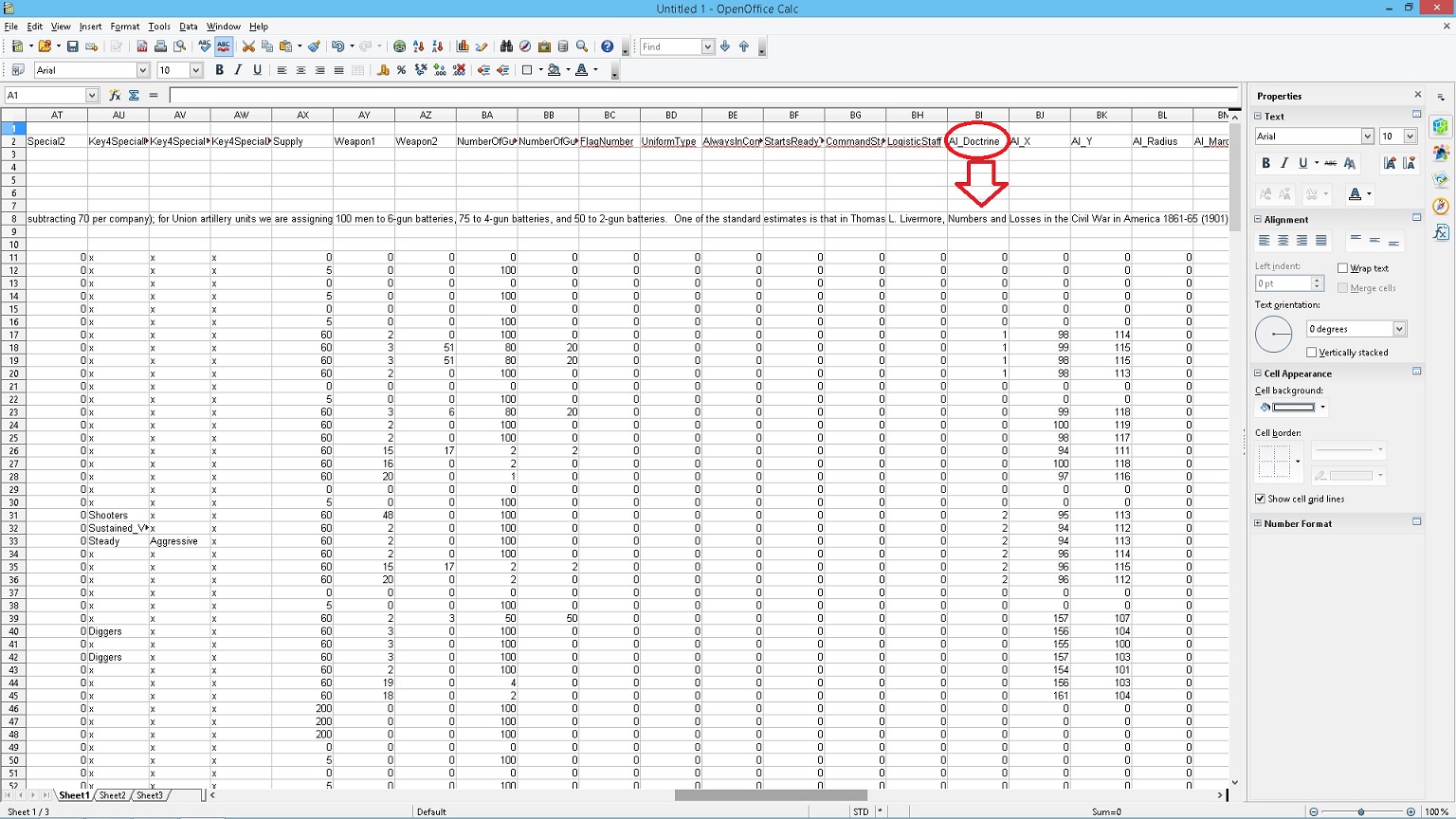The image size is (1456, 819).
Task: Toggle center horizontal alignment in the toolbar
Action: click(x=300, y=70)
